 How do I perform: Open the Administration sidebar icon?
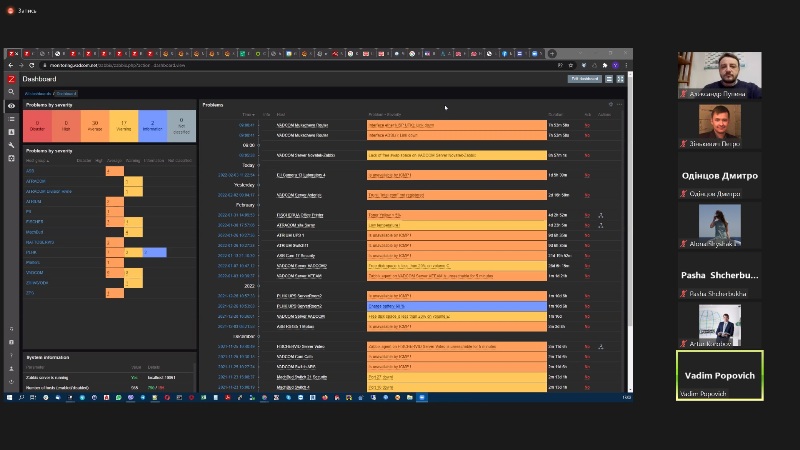pyautogui.click(x=12, y=158)
